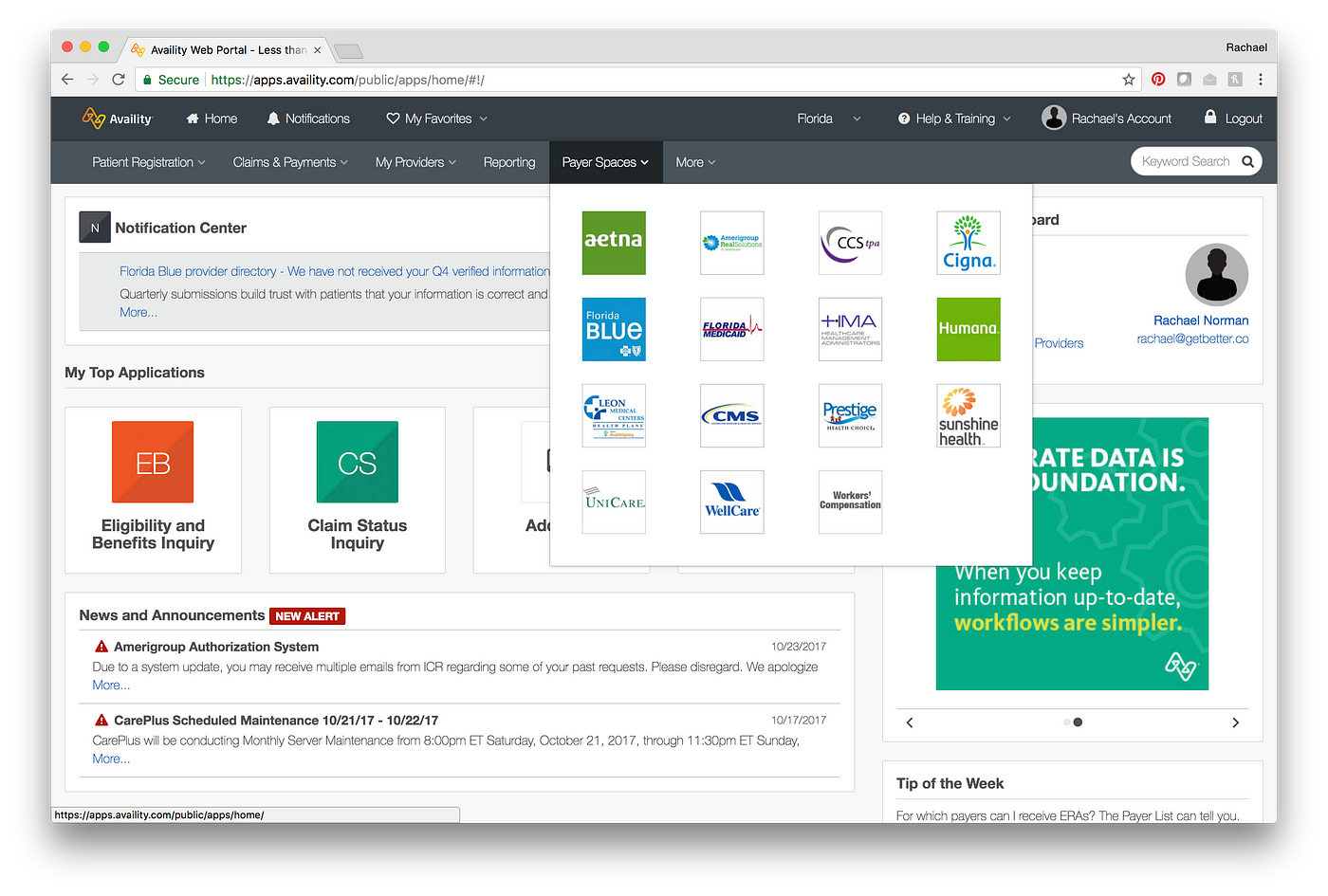Select the active carousel dot indicator

(1078, 722)
